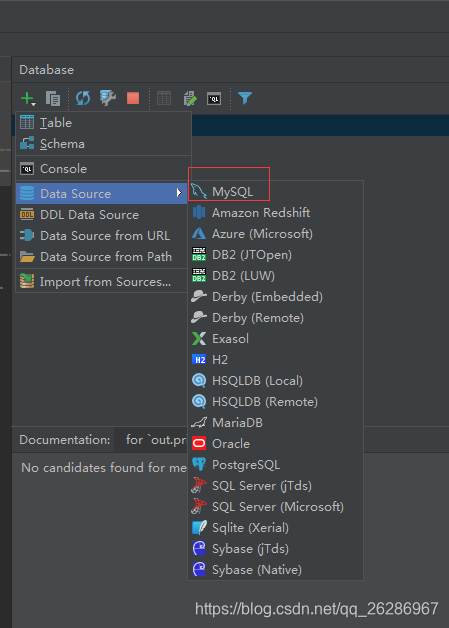Choose DDL Data Source entry
449x628 pixels.
click(x=102, y=215)
